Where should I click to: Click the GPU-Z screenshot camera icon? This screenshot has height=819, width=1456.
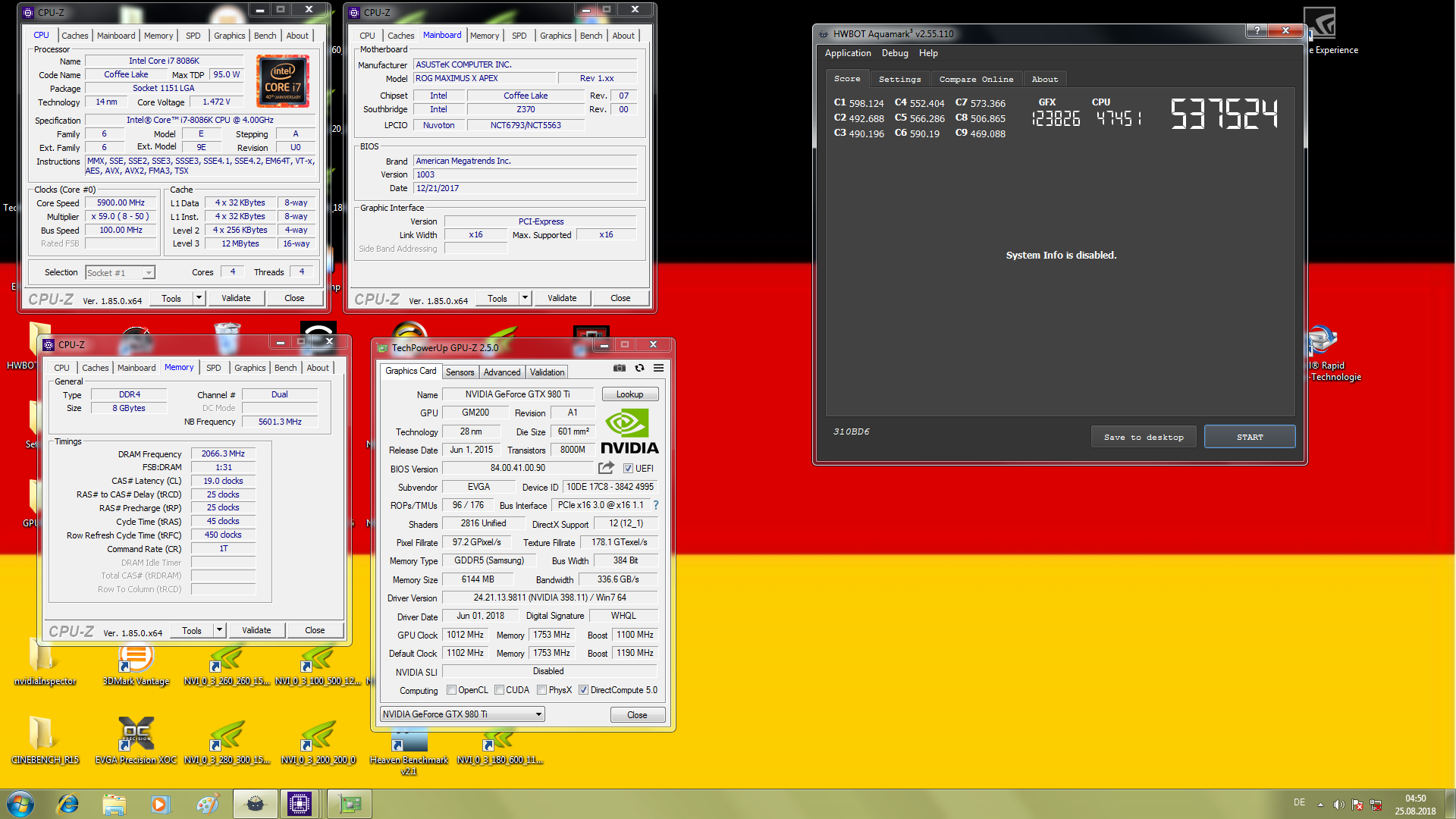tap(620, 368)
